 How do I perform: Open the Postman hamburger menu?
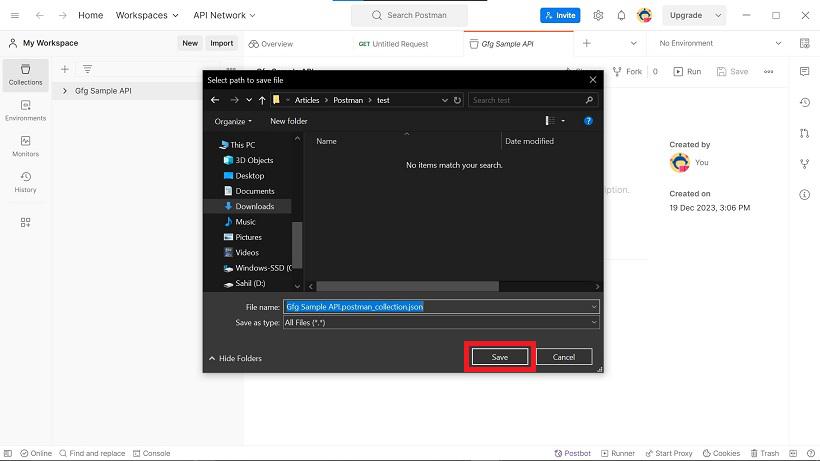(15, 15)
